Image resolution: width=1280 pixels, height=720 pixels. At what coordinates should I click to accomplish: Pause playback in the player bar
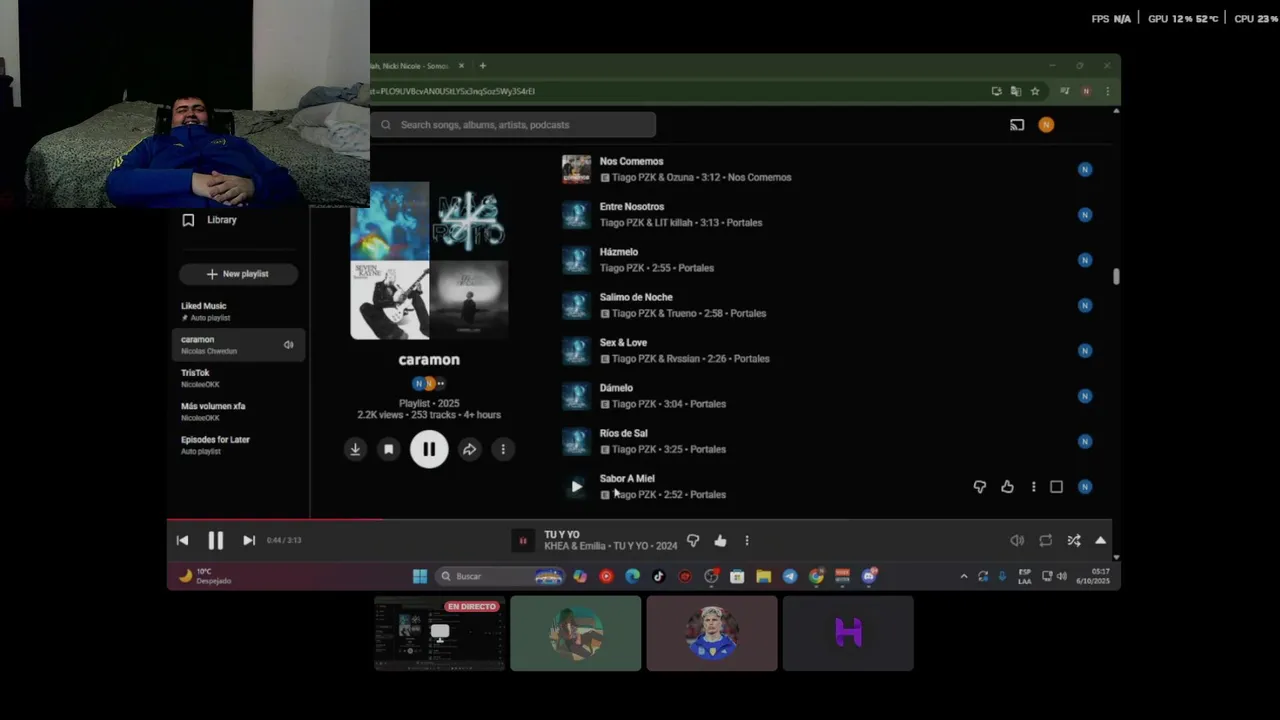(x=215, y=540)
